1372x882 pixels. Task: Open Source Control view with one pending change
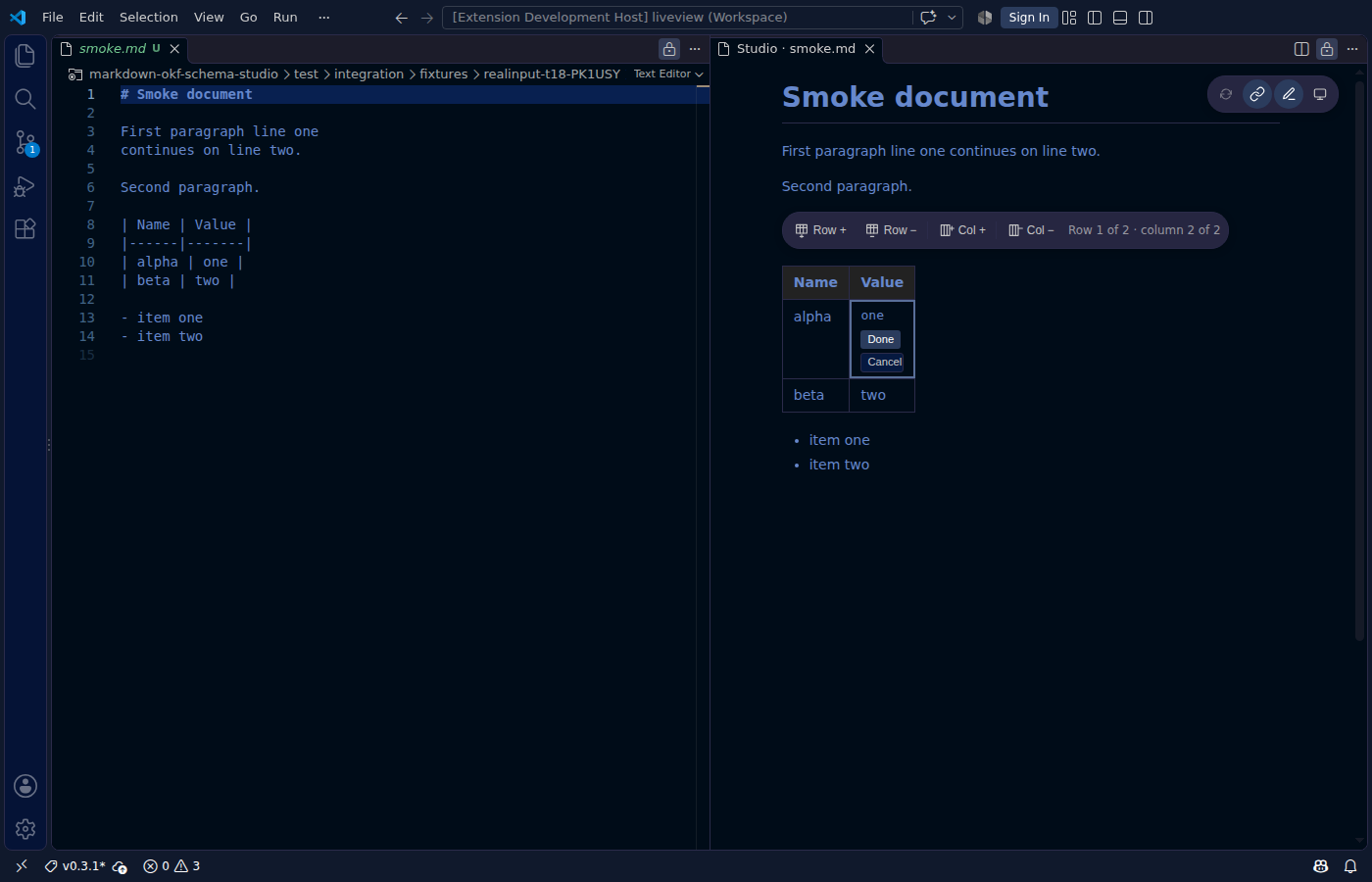(x=25, y=143)
